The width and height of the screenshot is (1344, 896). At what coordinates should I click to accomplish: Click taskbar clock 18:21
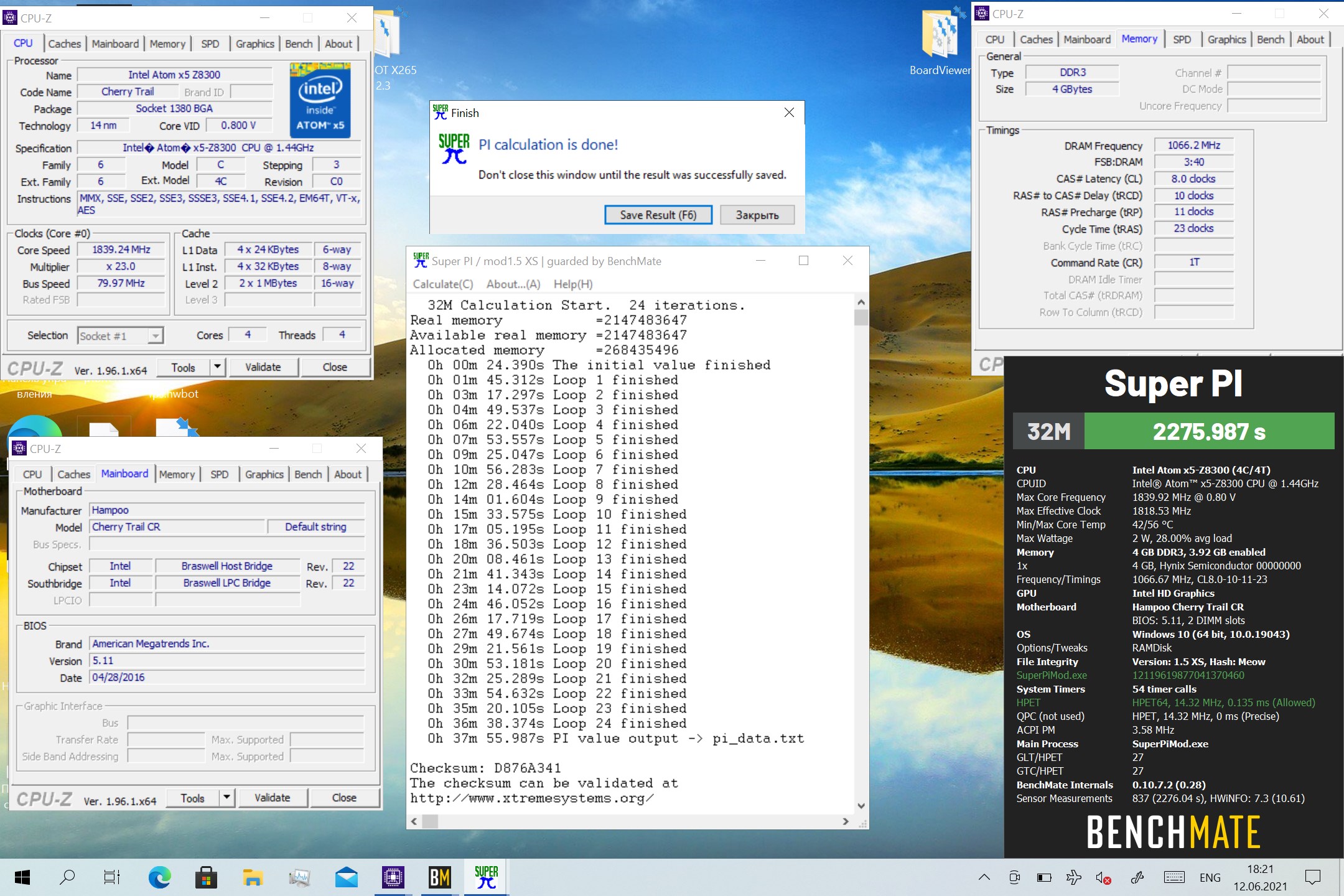point(1260,869)
